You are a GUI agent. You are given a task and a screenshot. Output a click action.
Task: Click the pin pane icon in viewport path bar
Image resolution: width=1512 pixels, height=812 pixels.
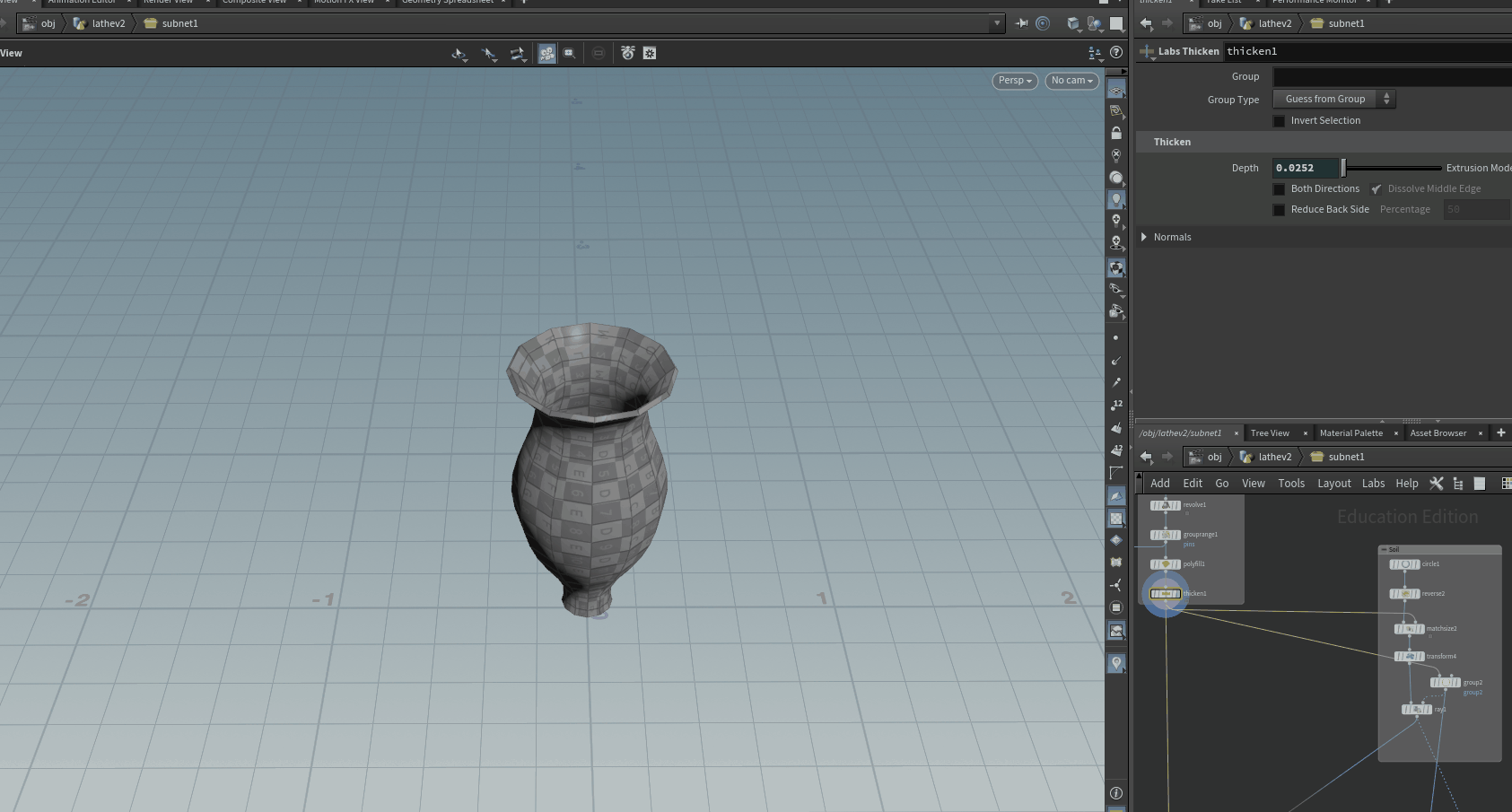(x=1021, y=23)
